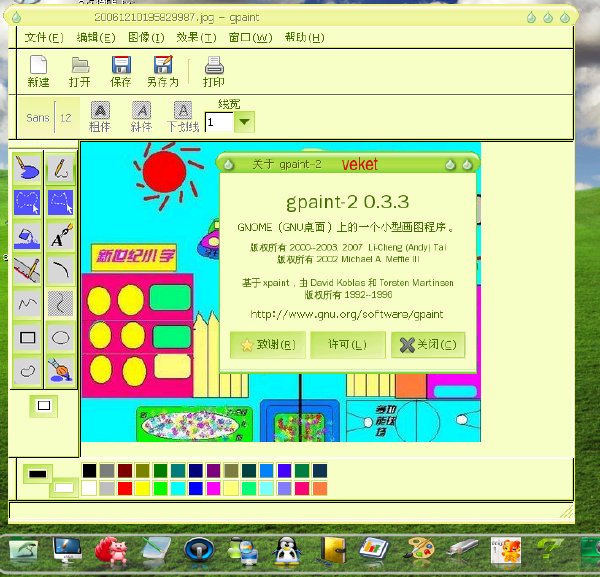
Task: Pick the magenta palette swatch
Action: (x=213, y=489)
